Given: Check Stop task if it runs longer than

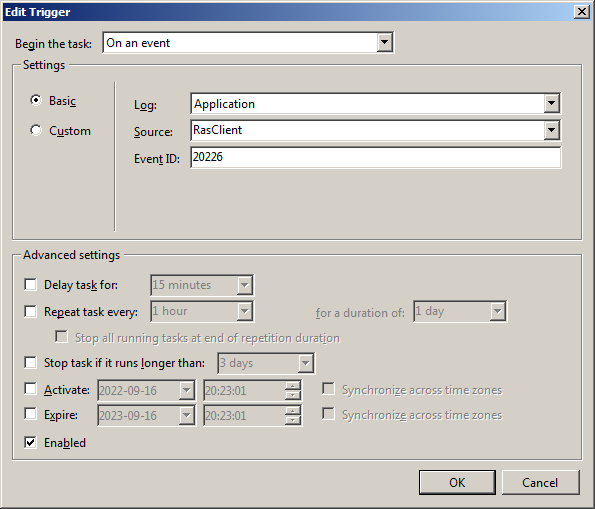Looking at the screenshot, I should (30, 362).
